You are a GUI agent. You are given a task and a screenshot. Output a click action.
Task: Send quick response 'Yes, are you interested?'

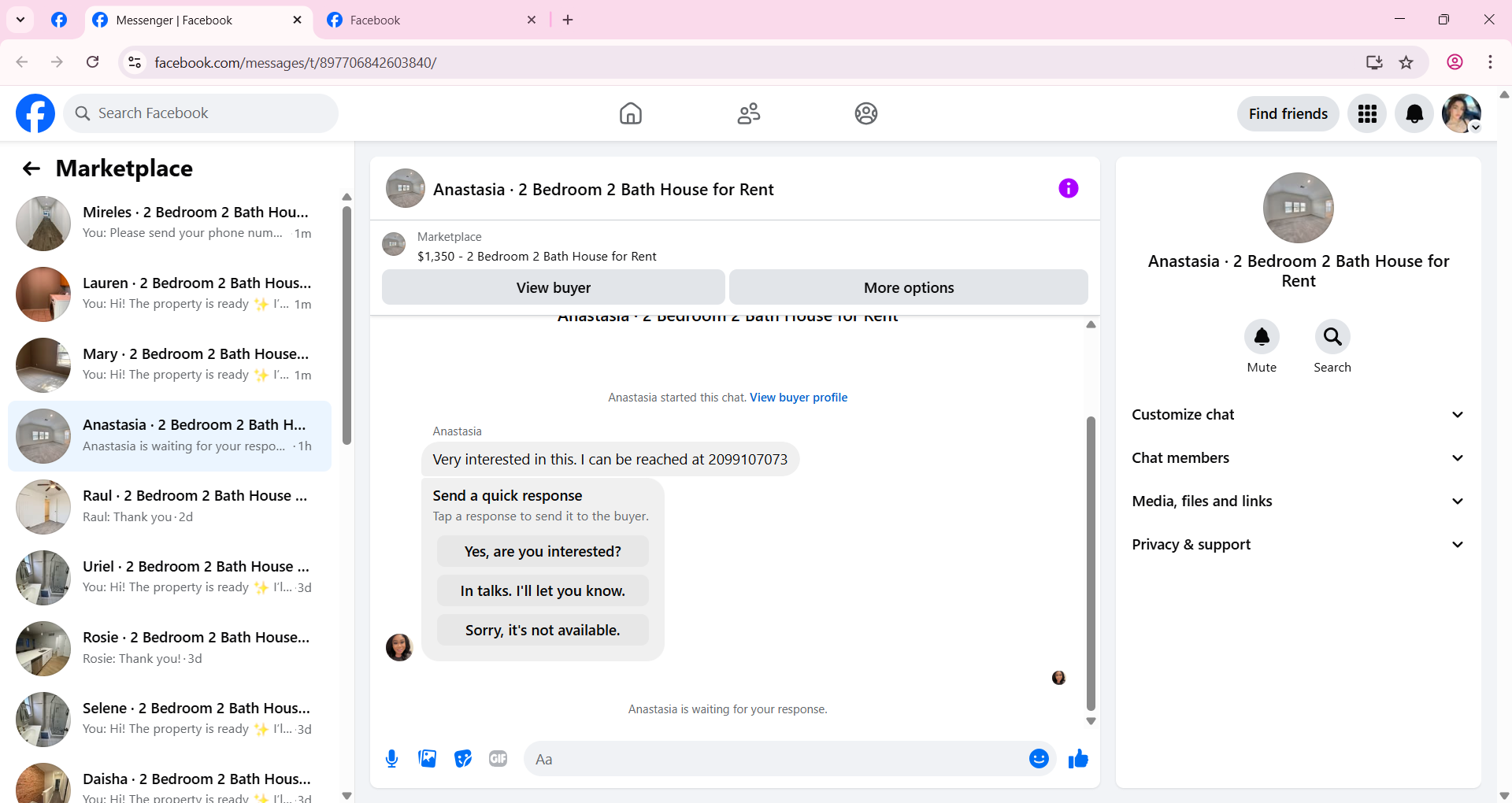coord(543,552)
